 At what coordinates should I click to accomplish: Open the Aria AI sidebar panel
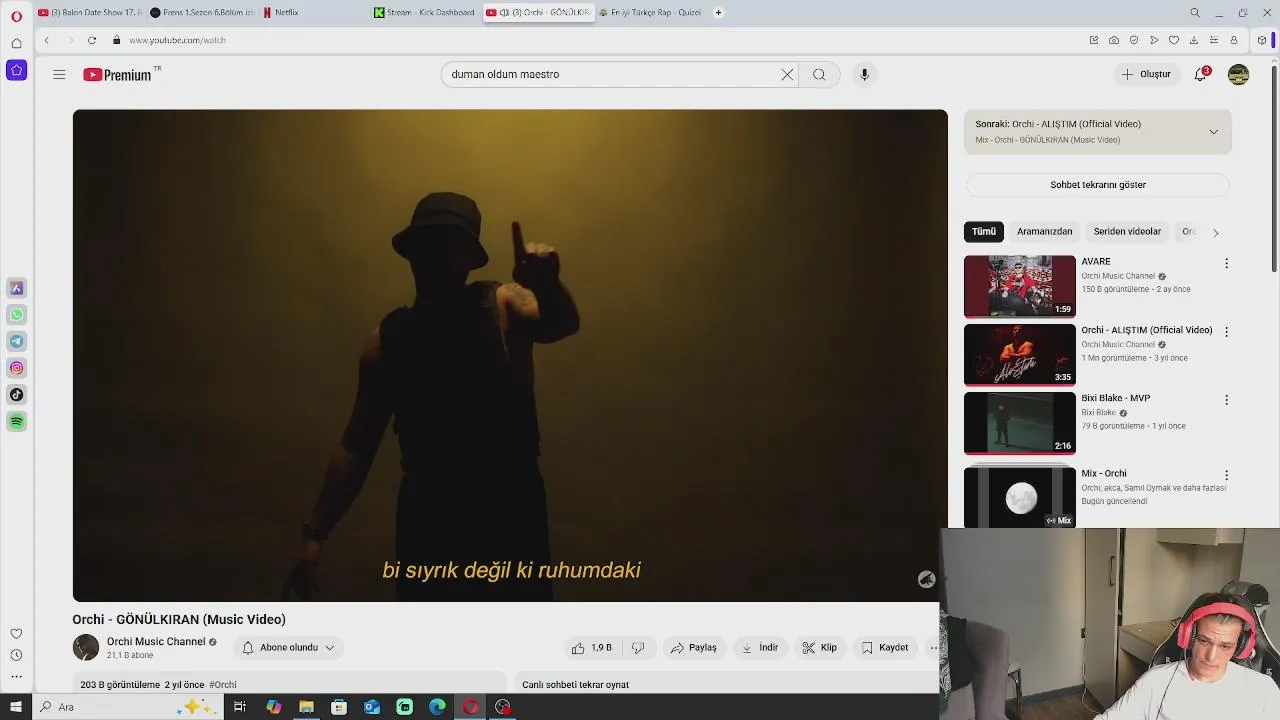tap(16, 70)
